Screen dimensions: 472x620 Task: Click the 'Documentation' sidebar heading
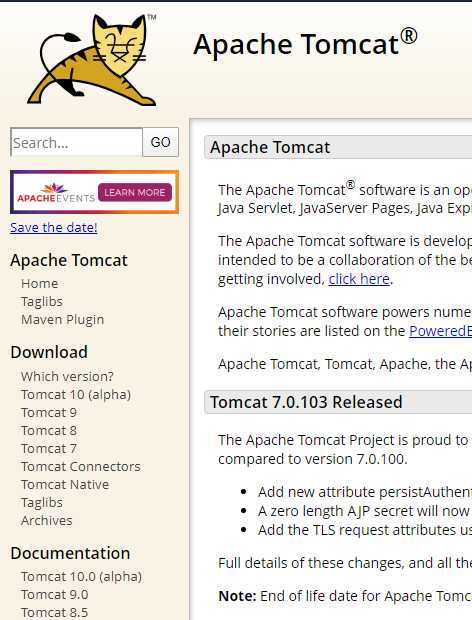point(70,553)
